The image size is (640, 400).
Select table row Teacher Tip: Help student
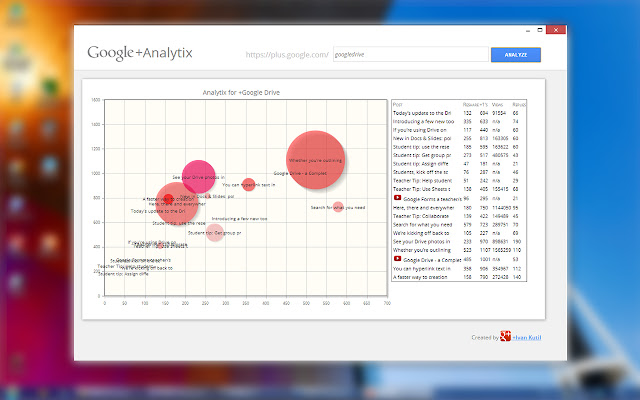(x=459, y=180)
